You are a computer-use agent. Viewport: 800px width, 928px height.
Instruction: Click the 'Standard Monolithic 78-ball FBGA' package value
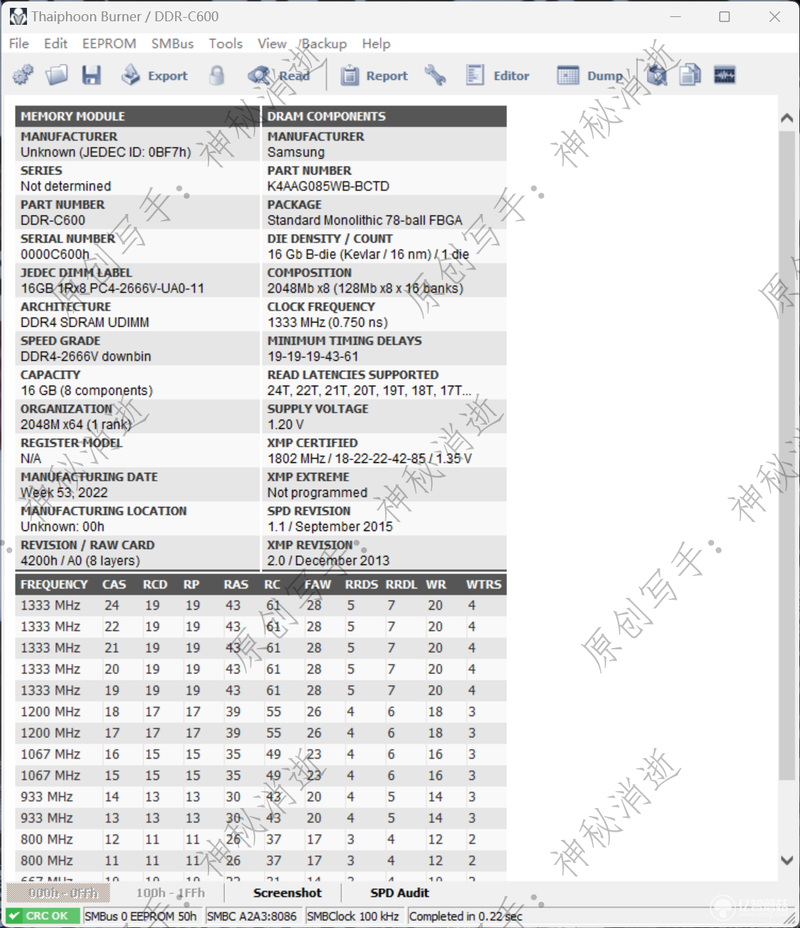point(364,220)
